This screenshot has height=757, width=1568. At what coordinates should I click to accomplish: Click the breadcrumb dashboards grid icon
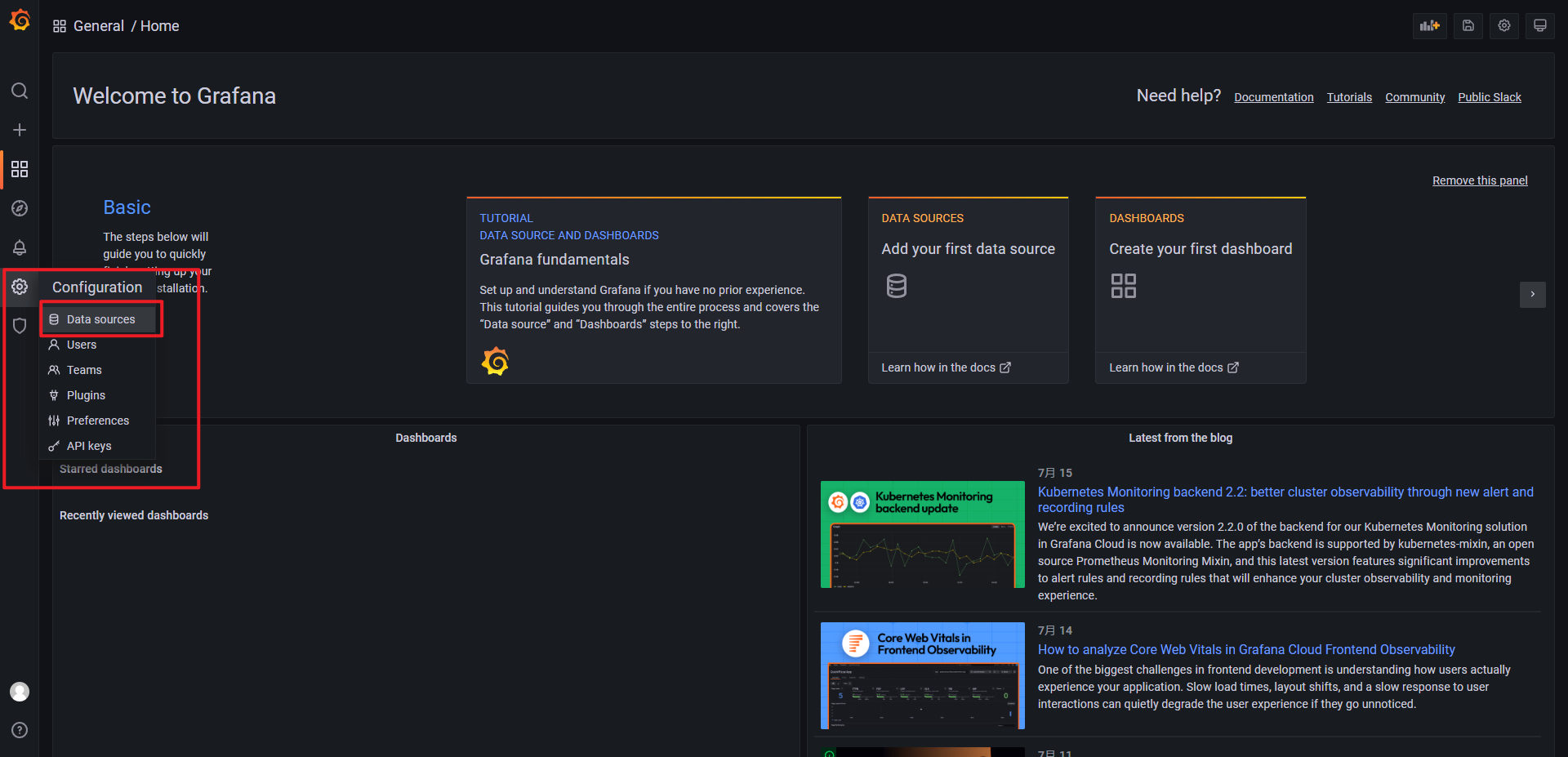(60, 26)
